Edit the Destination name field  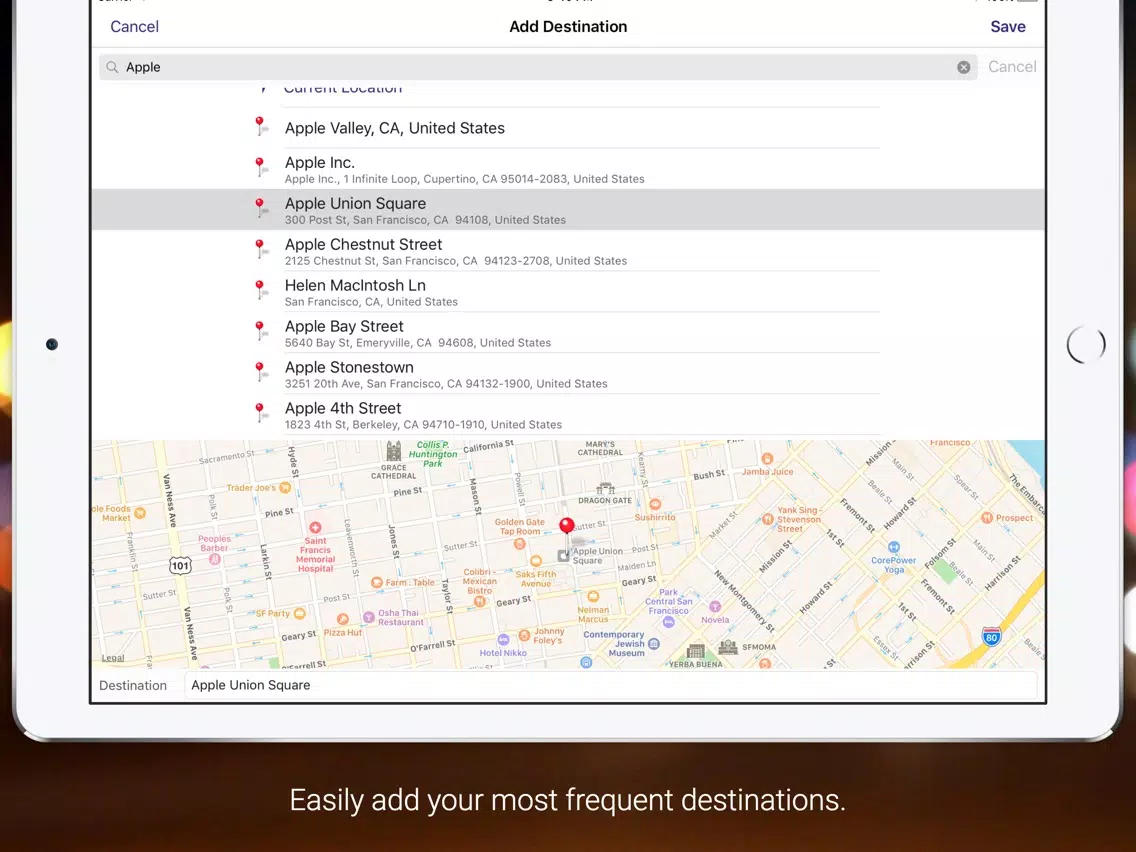click(x=611, y=685)
